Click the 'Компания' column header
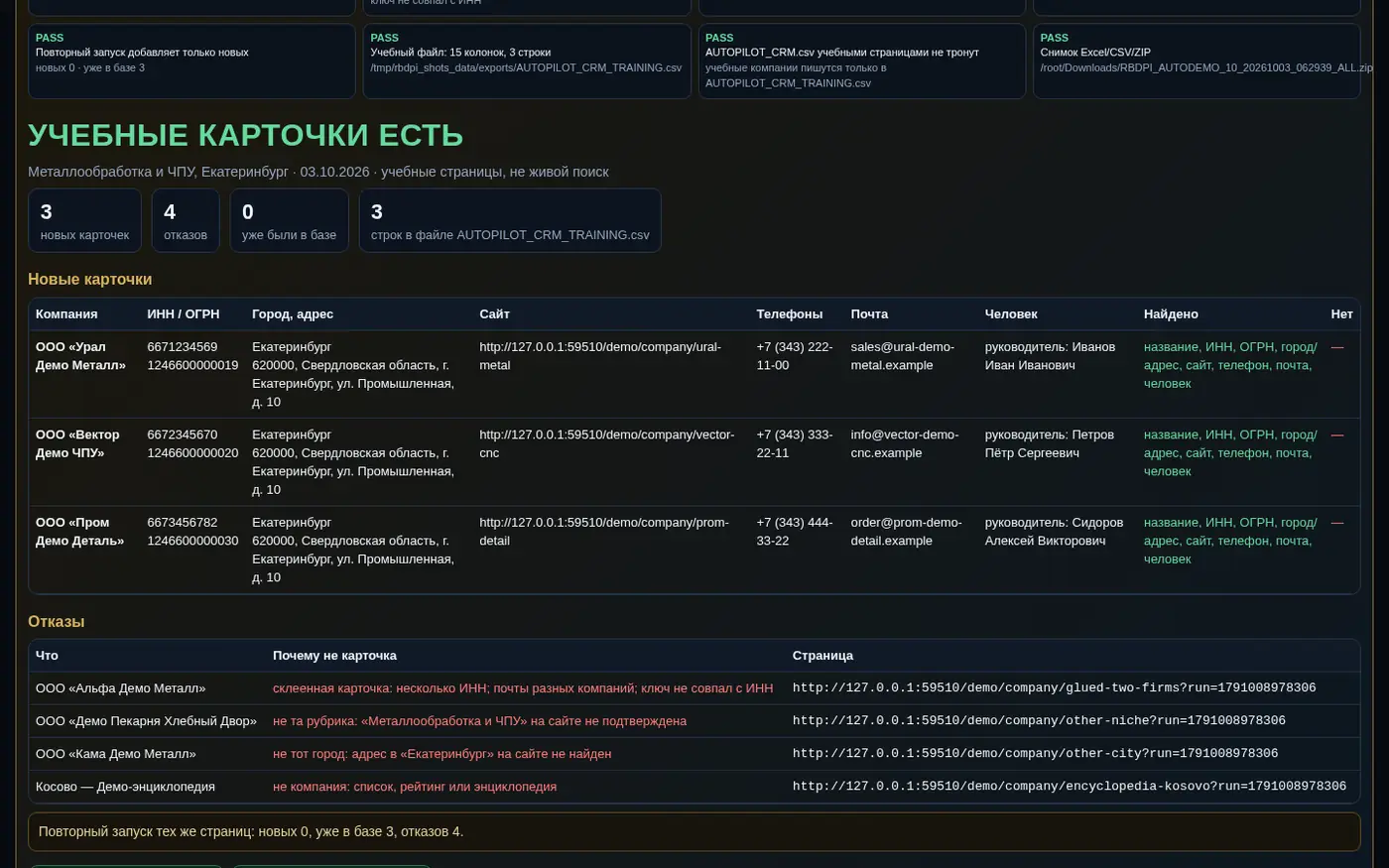 66,314
